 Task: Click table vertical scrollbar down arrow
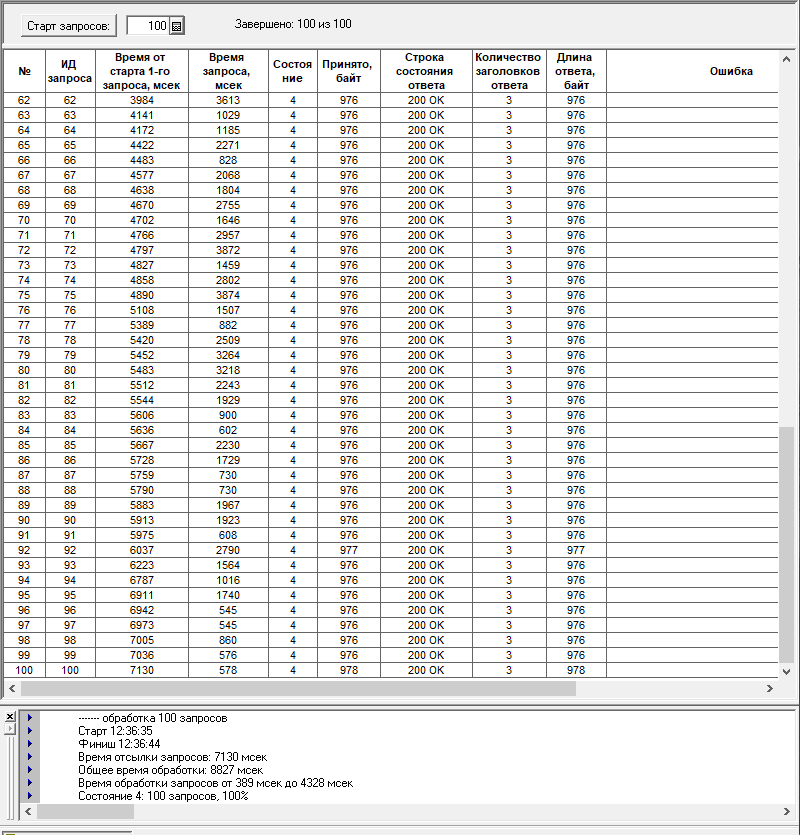[786, 672]
